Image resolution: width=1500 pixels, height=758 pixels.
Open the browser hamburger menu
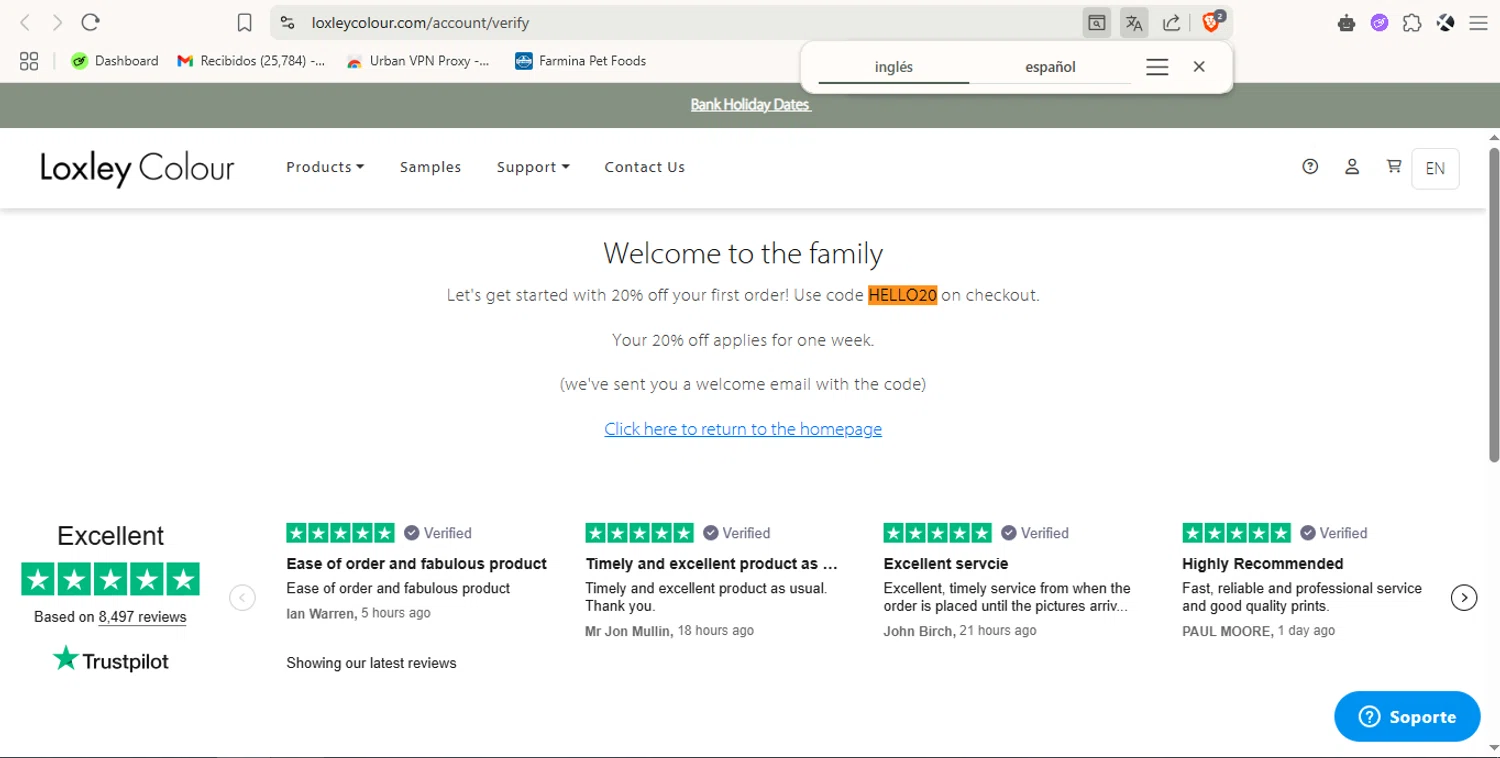tap(1478, 22)
